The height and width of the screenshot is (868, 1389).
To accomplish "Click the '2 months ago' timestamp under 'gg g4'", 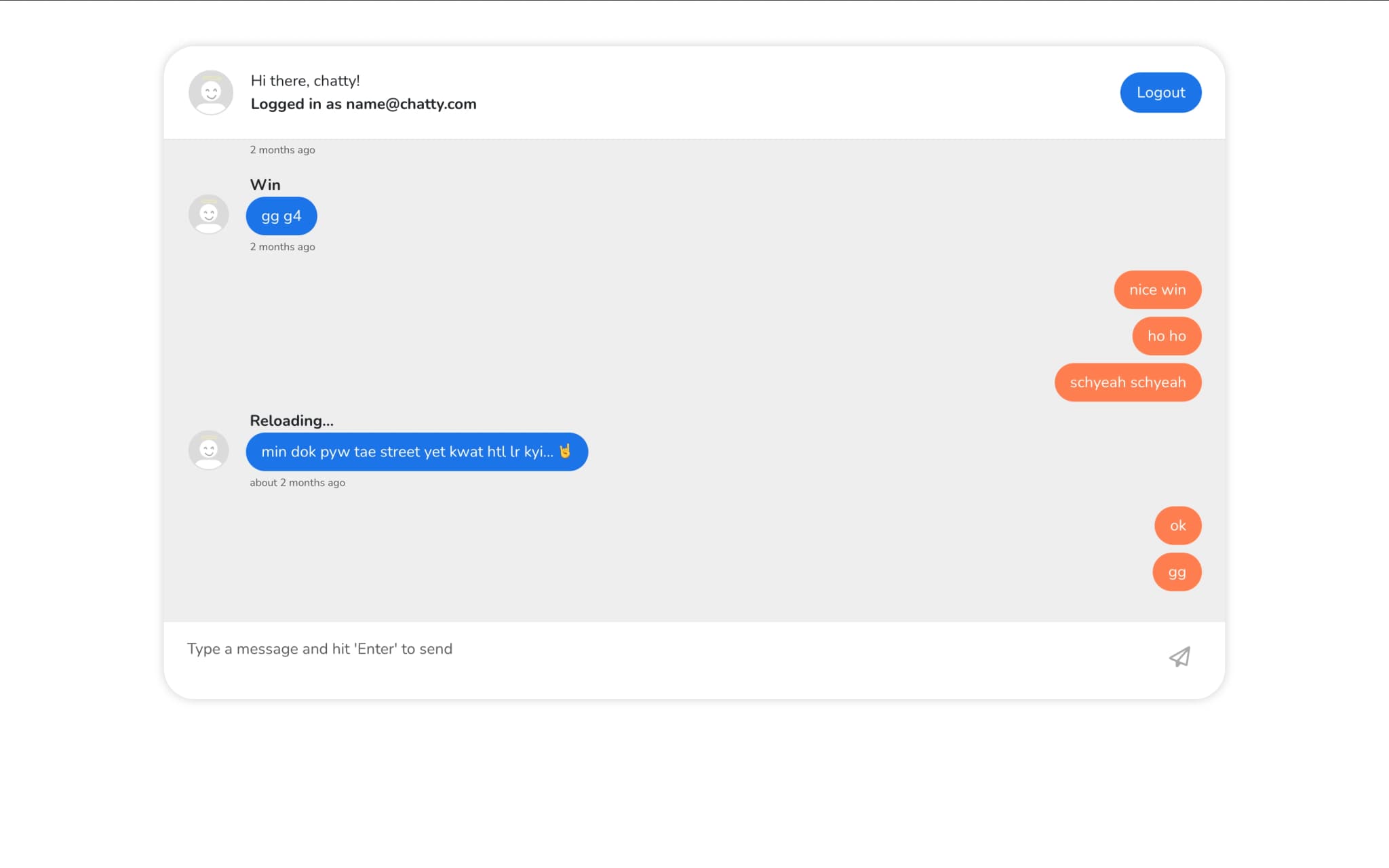I will pyautogui.click(x=282, y=247).
